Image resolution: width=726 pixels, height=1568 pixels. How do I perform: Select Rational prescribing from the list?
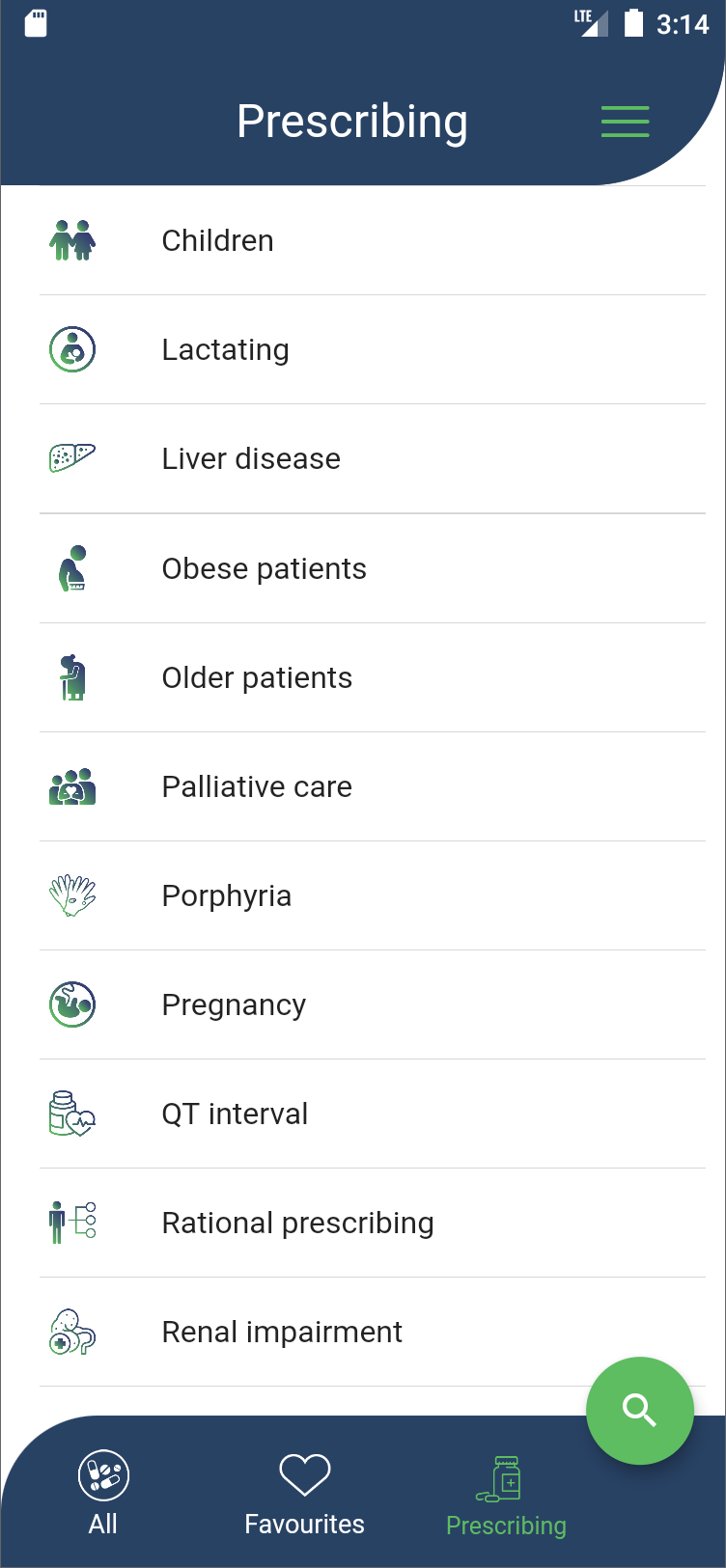(297, 1223)
